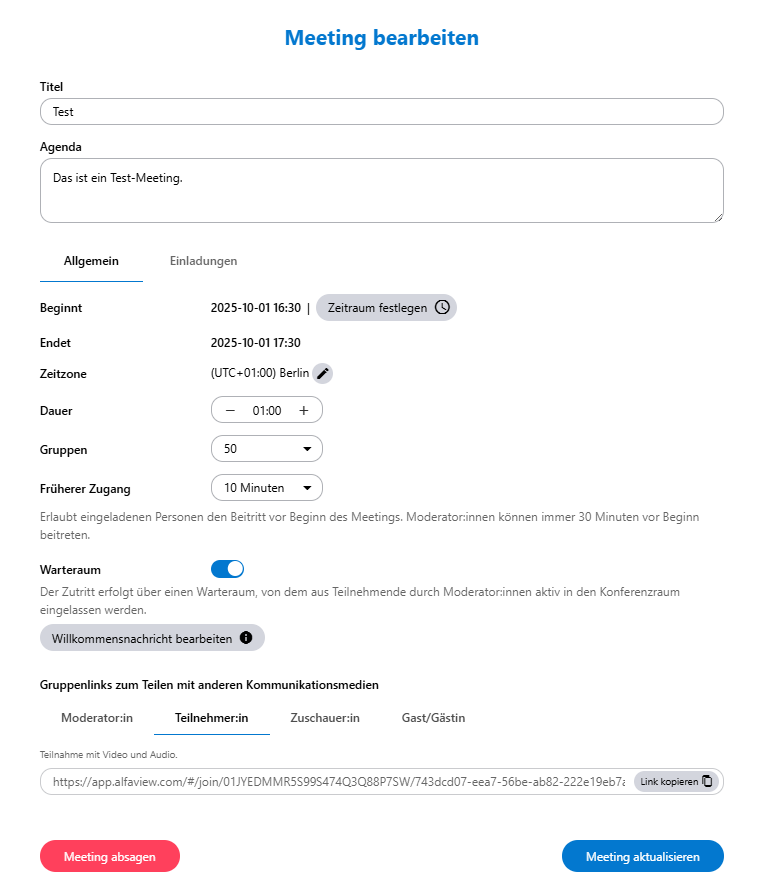Click the Meeting absagen button
The image size is (768, 885).
pos(110,857)
